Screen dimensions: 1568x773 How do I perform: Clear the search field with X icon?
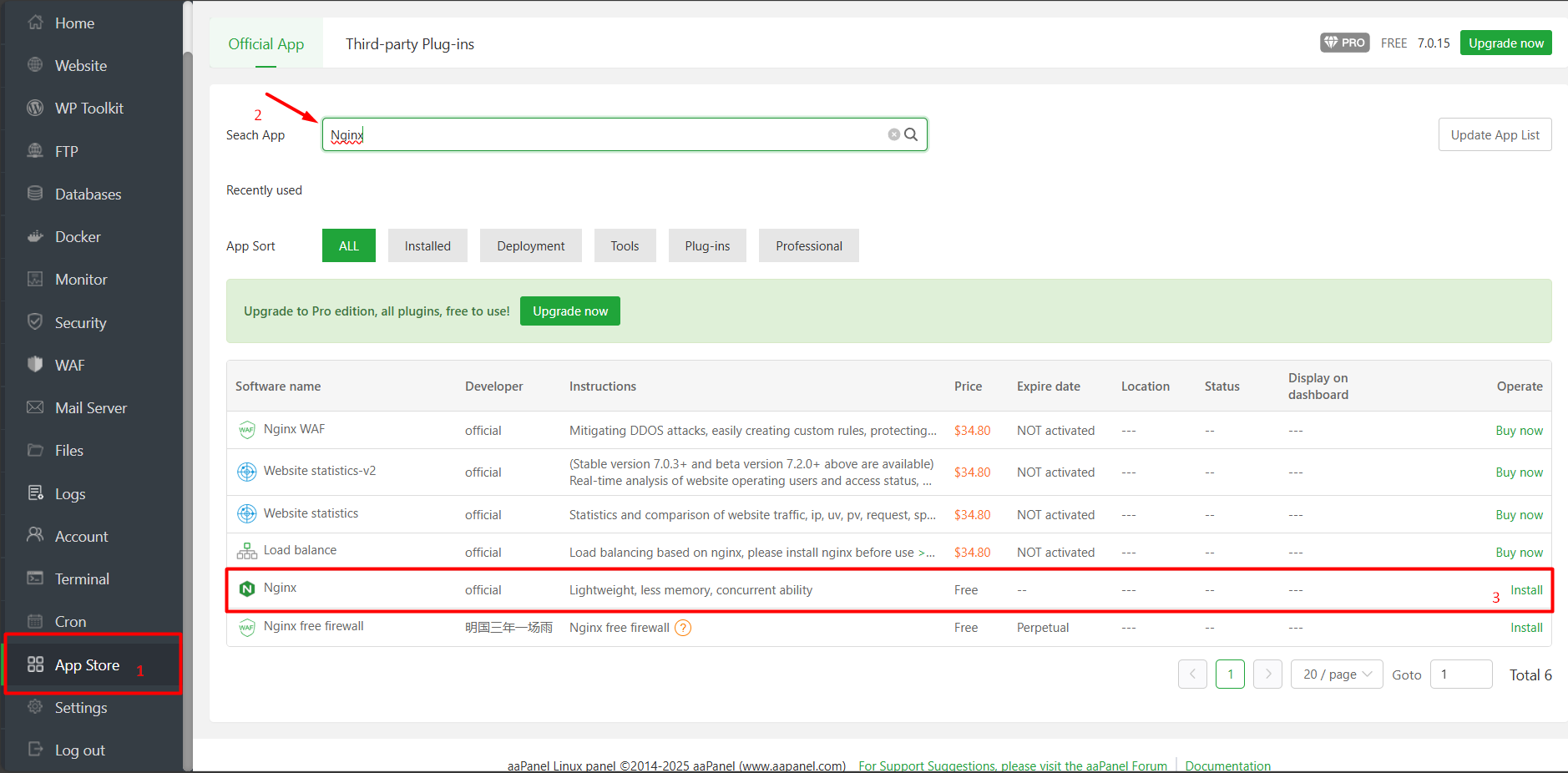point(894,134)
